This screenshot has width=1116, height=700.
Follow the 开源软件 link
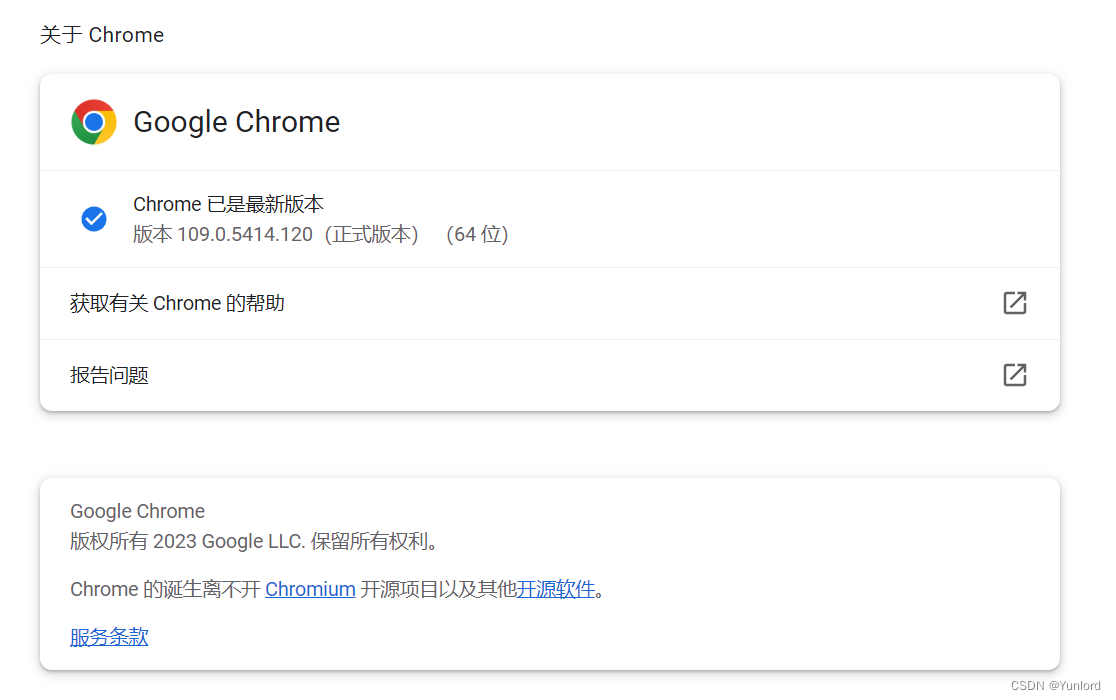[x=556, y=589]
